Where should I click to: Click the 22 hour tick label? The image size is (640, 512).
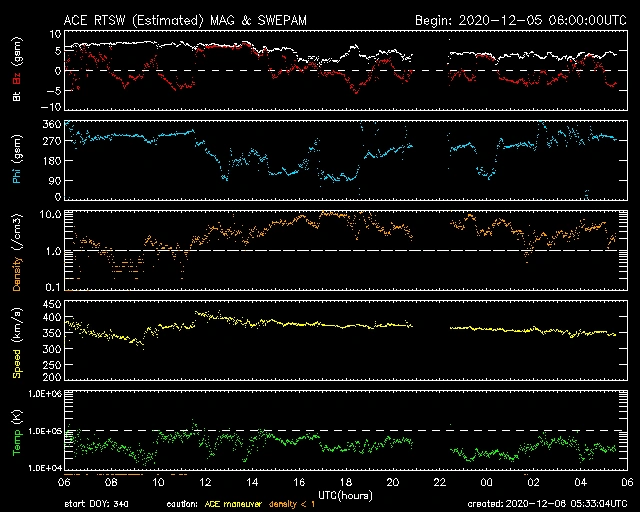pyautogui.click(x=440, y=482)
